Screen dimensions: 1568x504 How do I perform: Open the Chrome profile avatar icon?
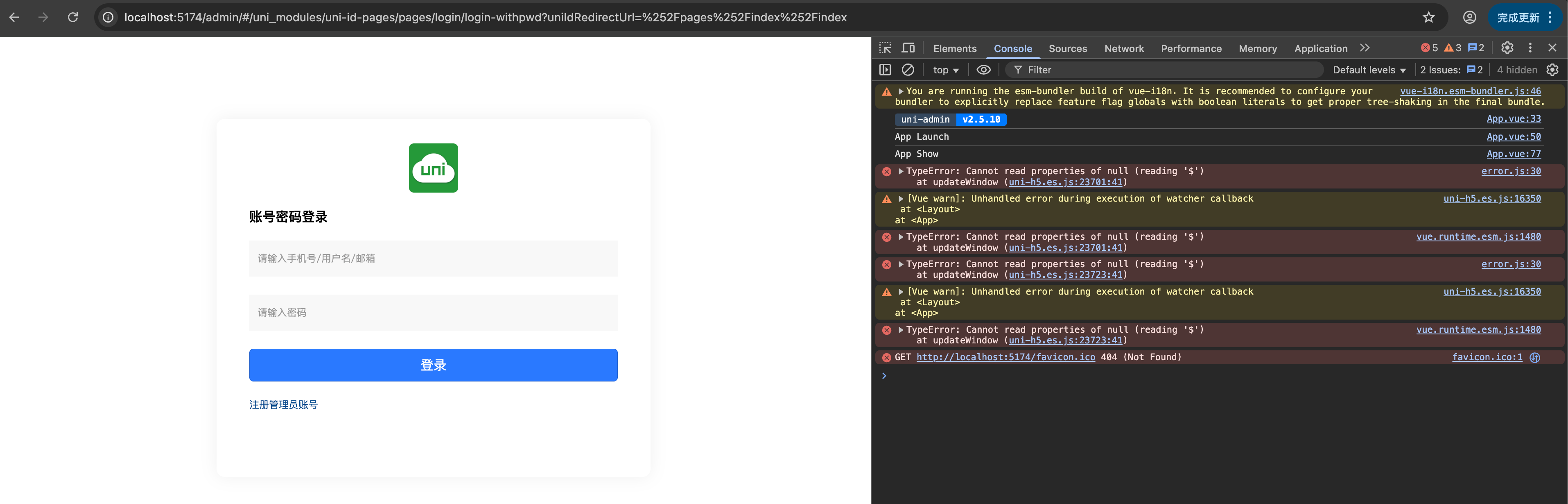[x=1469, y=18]
